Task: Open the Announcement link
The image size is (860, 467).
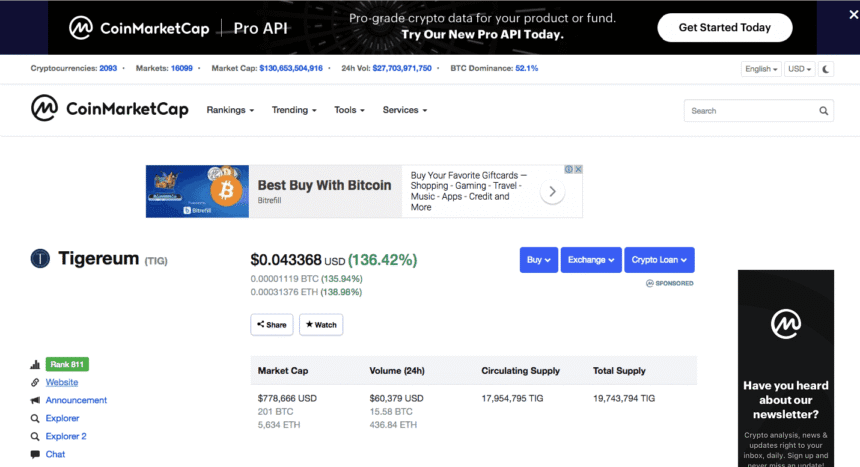Action: click(76, 401)
